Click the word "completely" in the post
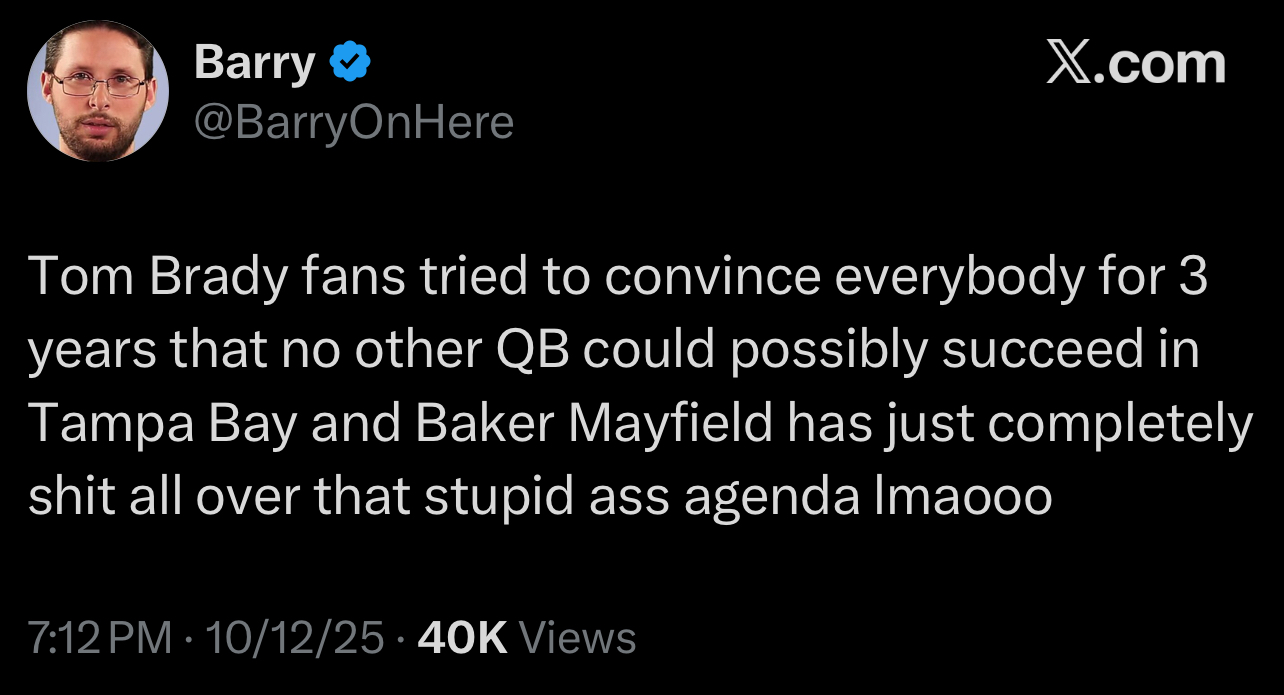This screenshot has width=1284, height=695. [1120, 426]
